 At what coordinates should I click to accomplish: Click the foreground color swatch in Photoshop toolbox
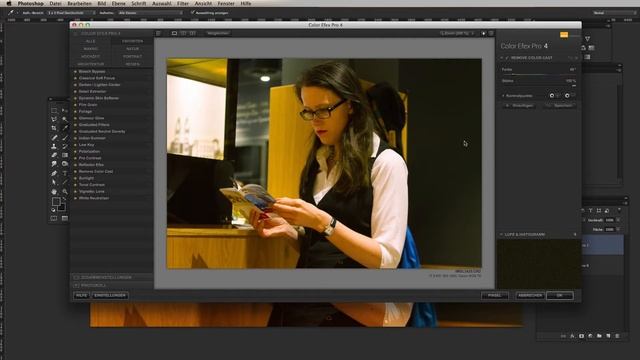(x=56, y=201)
